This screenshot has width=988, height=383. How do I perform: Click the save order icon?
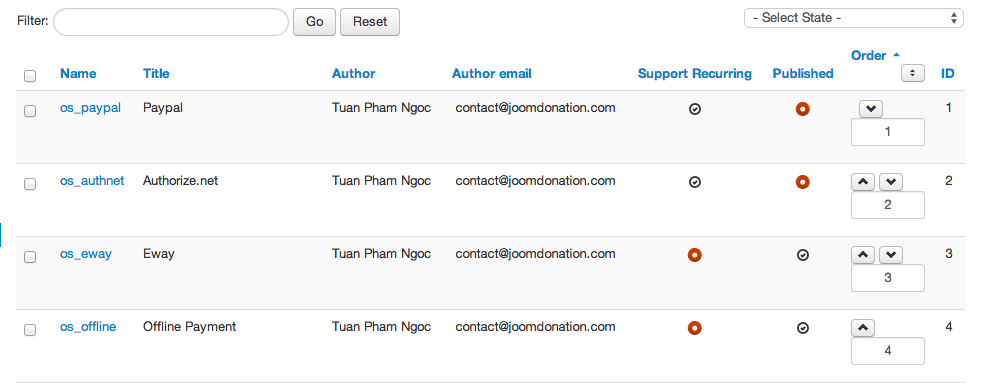click(912, 73)
